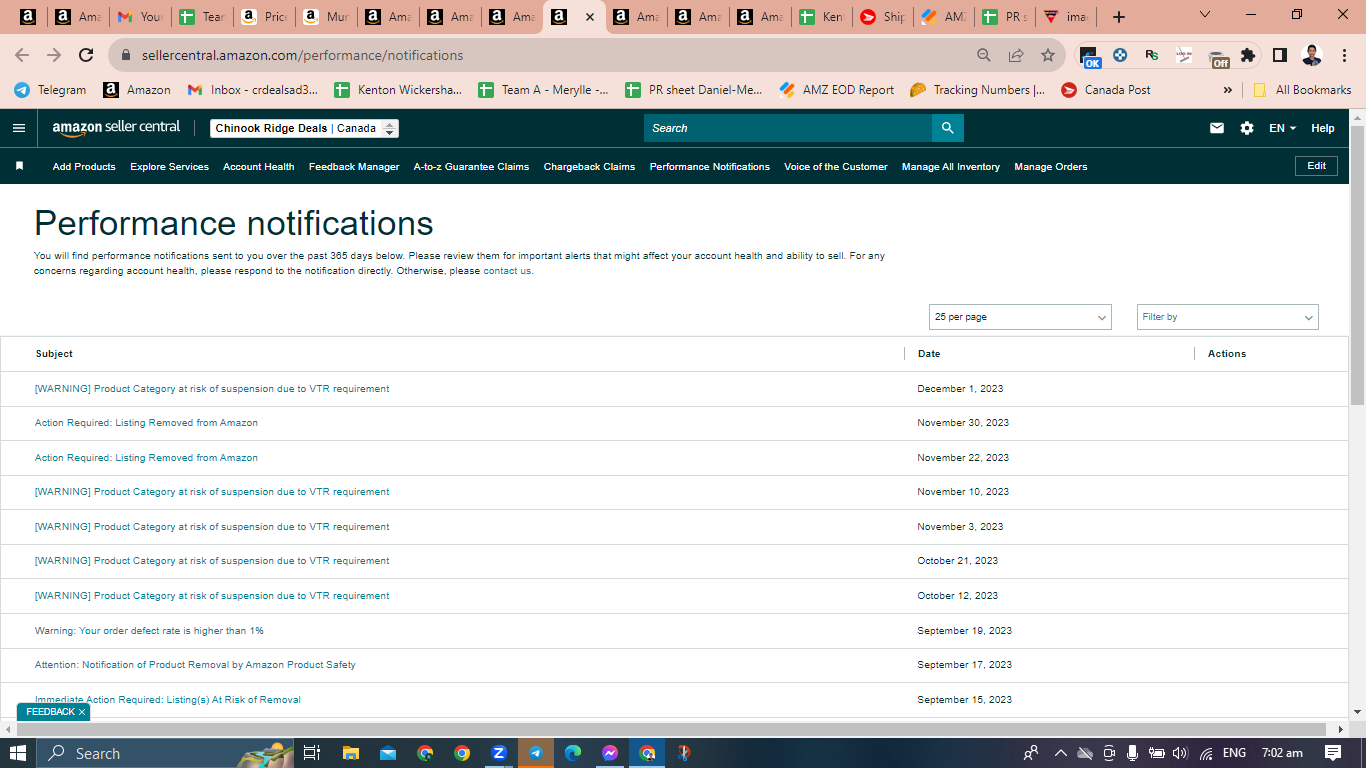This screenshot has height=768, width=1366.
Task: Open the Extensions puzzle piece menu
Action: [x=1248, y=55]
